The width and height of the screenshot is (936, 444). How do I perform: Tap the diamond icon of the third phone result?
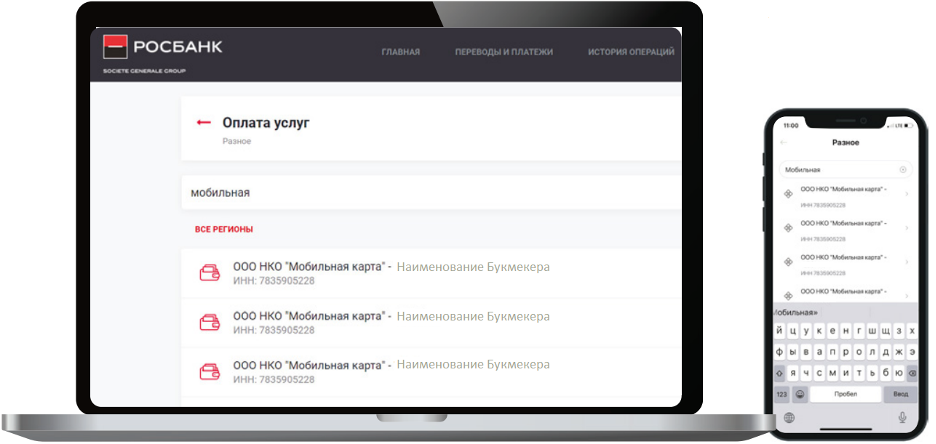click(788, 261)
